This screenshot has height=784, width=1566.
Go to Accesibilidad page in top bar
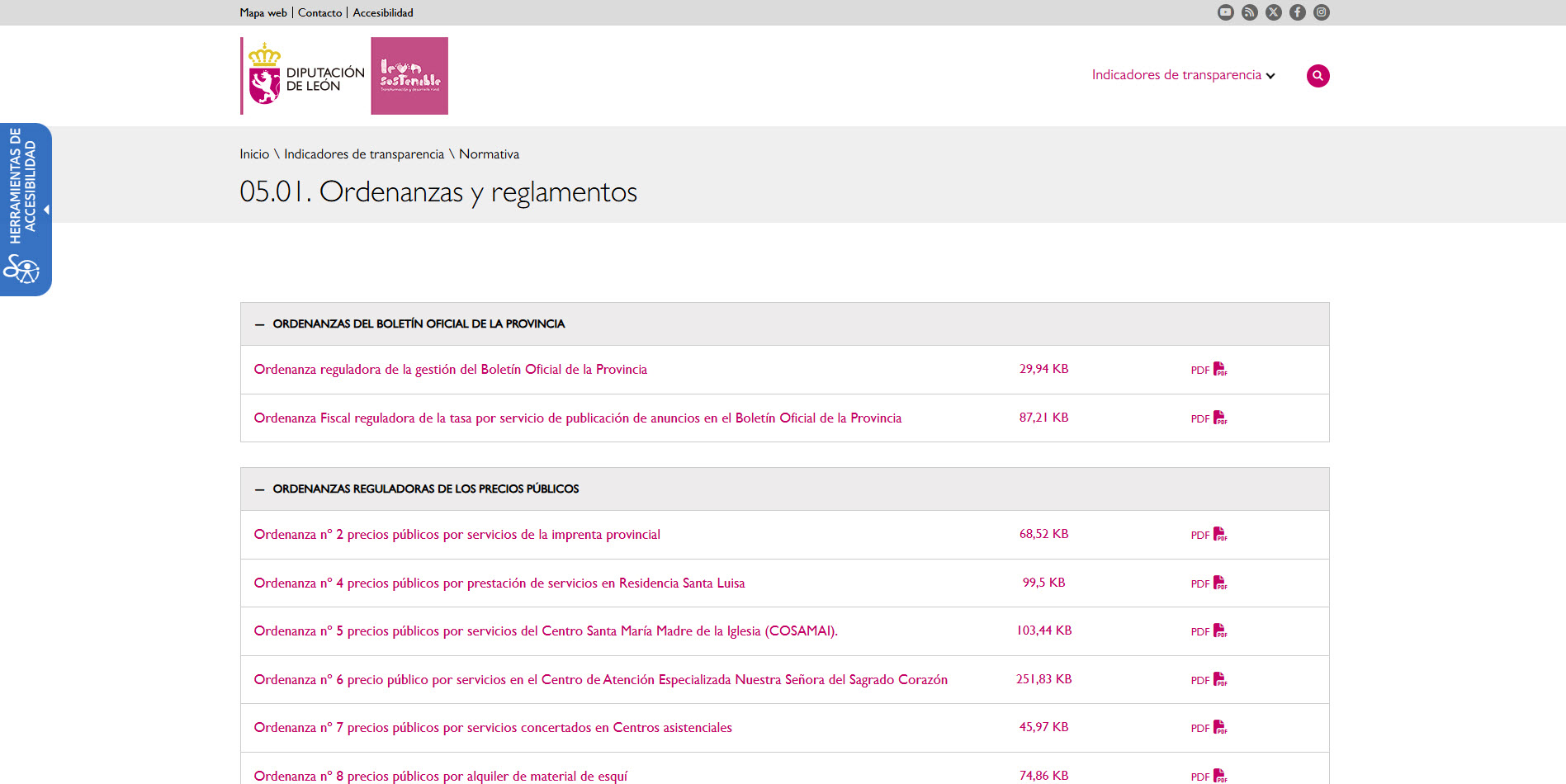tap(383, 13)
